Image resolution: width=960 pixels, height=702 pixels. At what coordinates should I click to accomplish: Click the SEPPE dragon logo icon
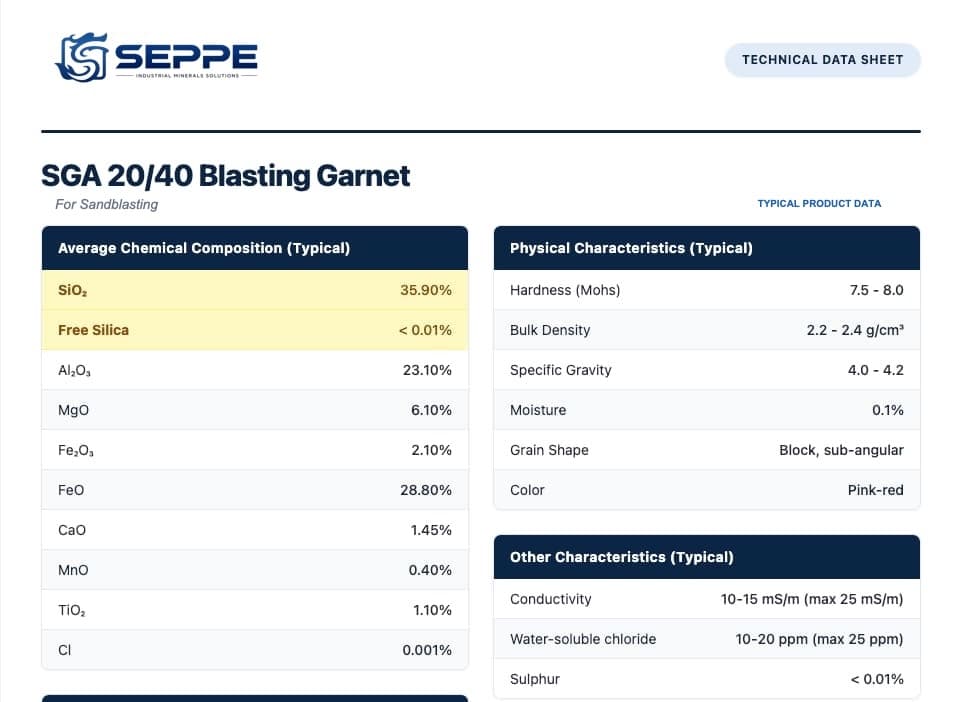(x=82, y=57)
